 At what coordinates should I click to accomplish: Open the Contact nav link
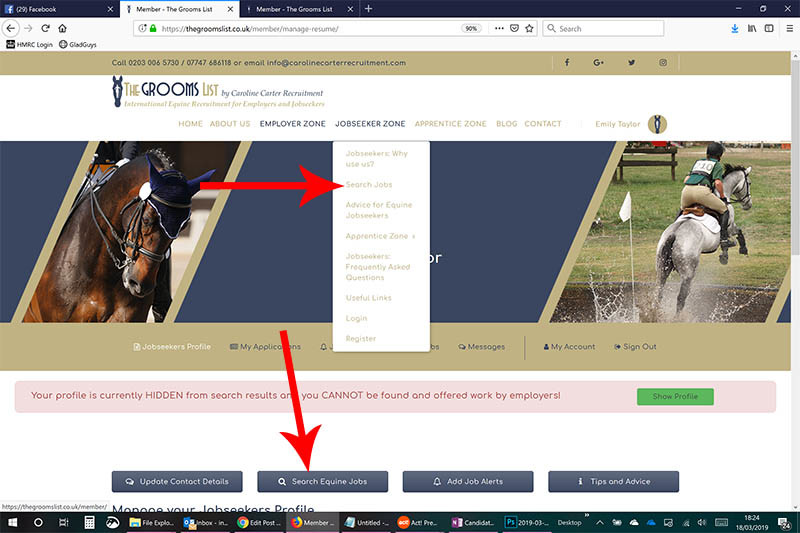point(543,124)
